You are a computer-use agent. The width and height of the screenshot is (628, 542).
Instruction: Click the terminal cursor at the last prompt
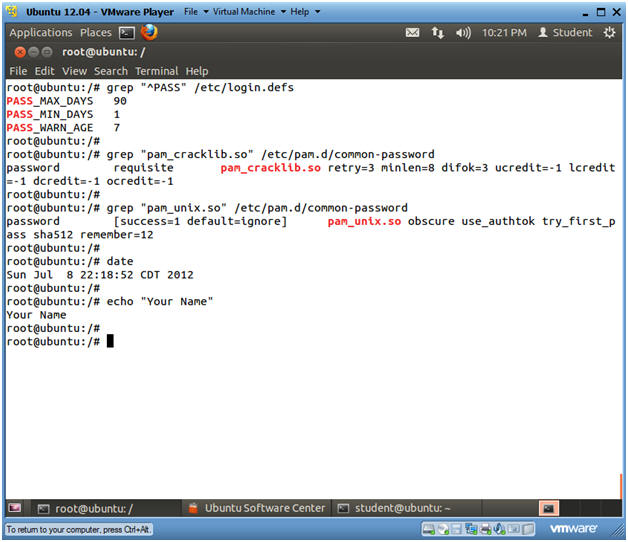pos(110,341)
